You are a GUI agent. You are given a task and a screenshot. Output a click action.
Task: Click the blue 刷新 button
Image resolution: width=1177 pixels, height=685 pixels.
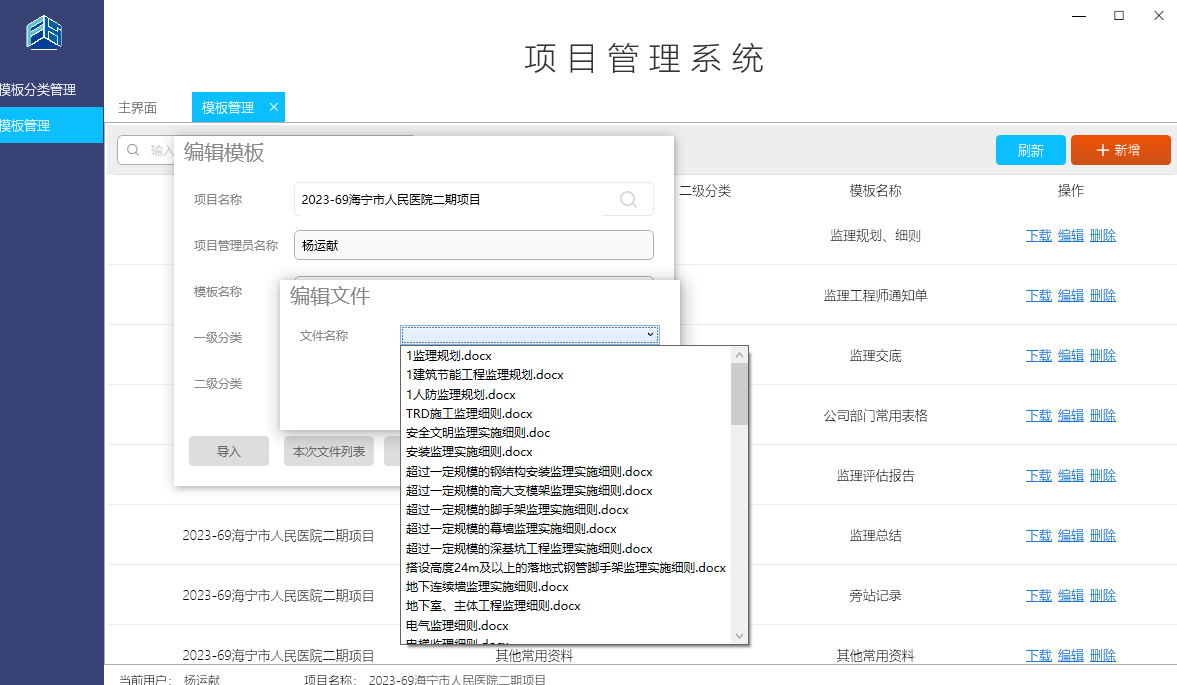[x=1030, y=150]
